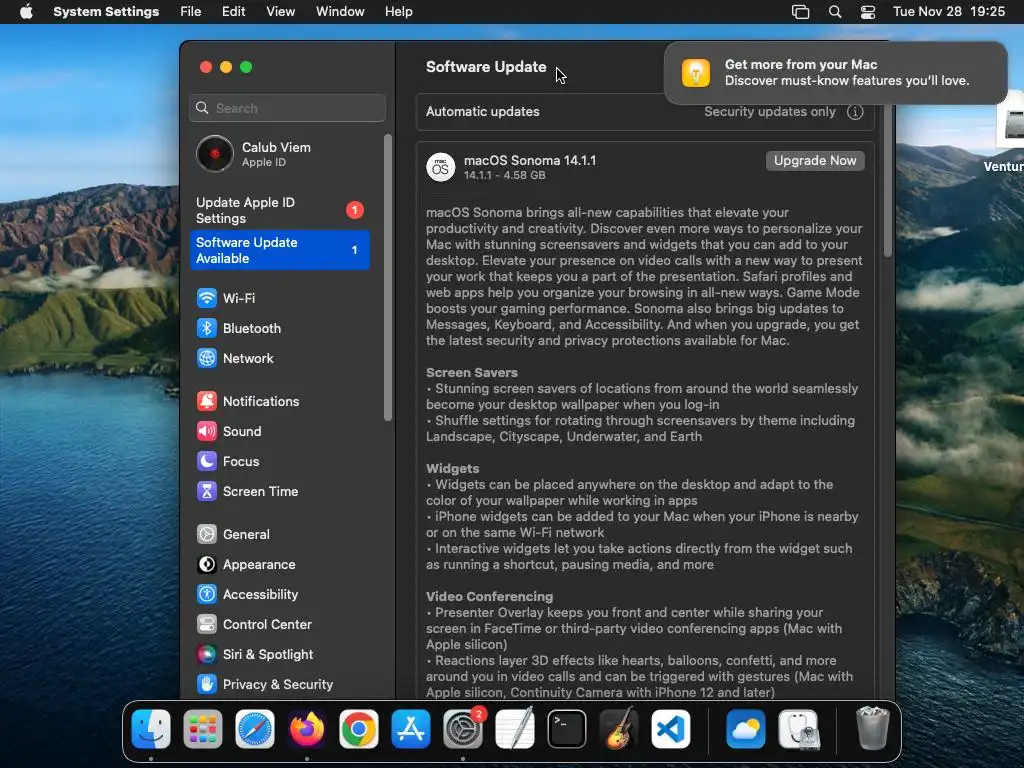1024x768 pixels.
Task: Open GarageBand from the Dock
Action: click(619, 729)
